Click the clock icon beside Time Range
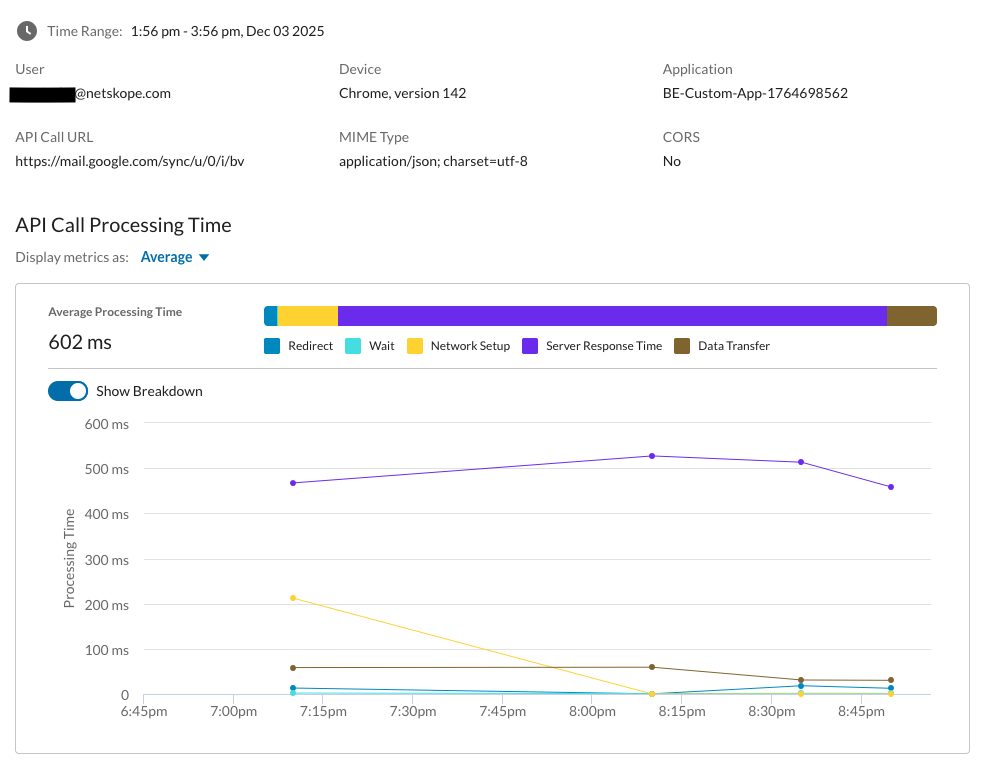984x765 pixels. (27, 31)
